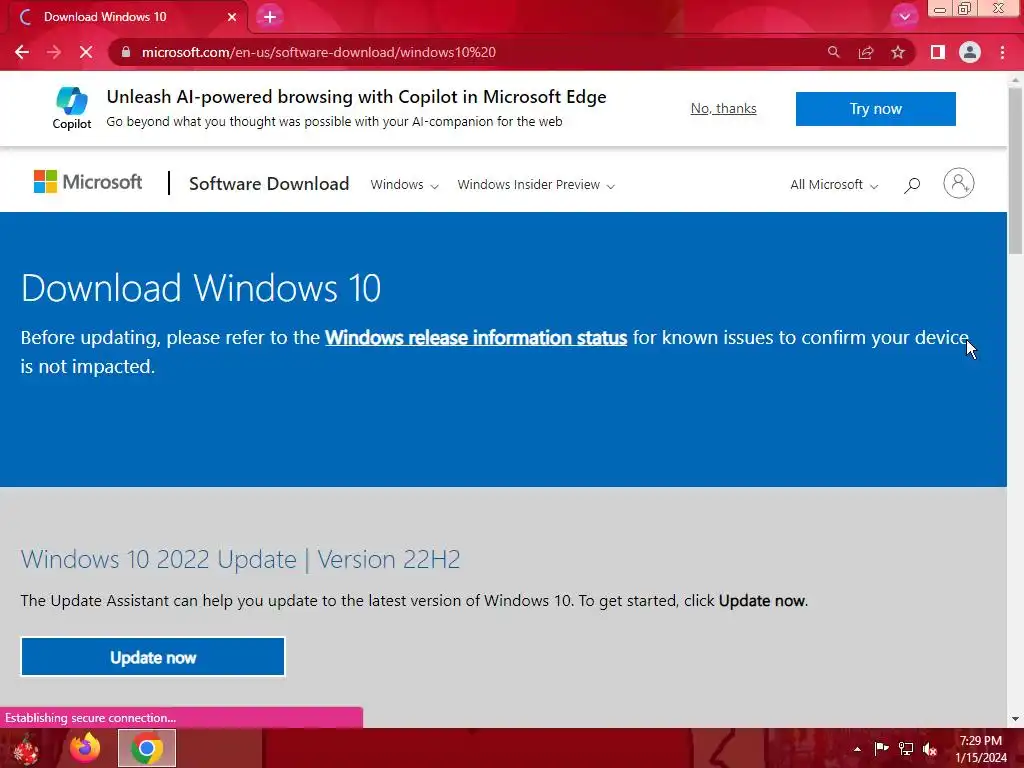This screenshot has width=1024, height=768.
Task: Open a new tab with the plus button
Action: tap(270, 17)
